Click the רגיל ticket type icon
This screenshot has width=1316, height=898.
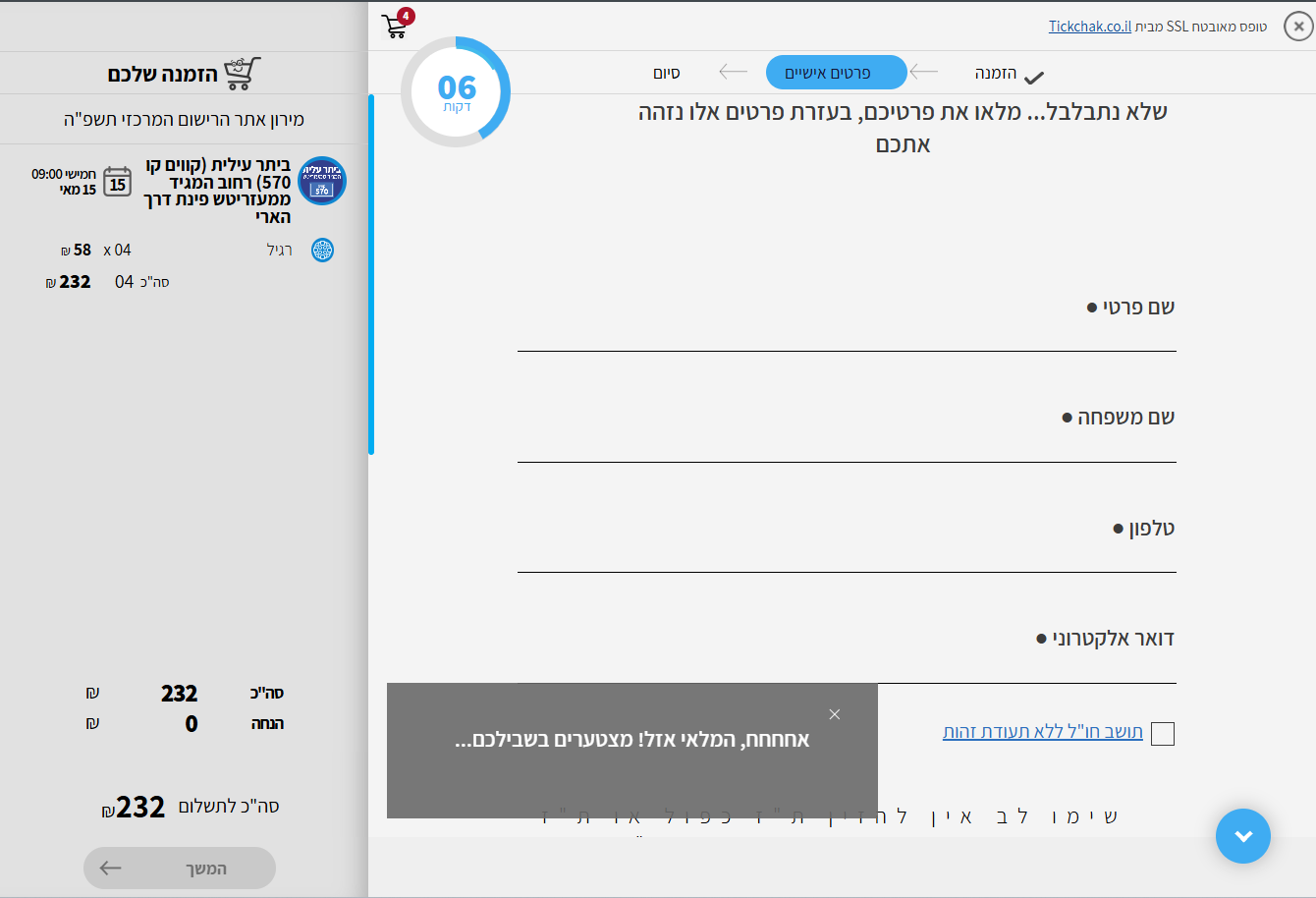click(322, 250)
